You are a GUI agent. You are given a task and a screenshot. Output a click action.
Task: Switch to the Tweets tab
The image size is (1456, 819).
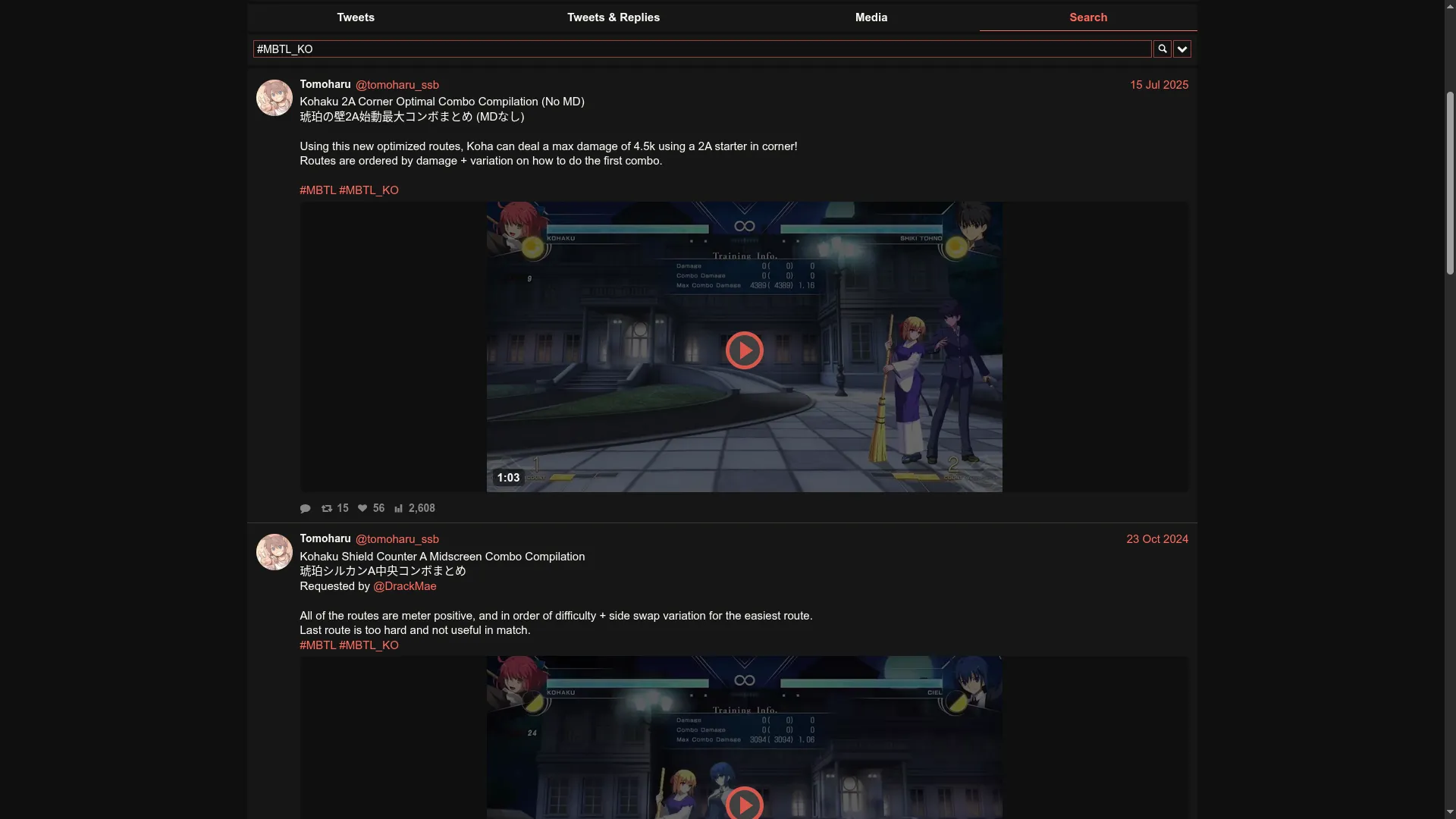coord(356,17)
